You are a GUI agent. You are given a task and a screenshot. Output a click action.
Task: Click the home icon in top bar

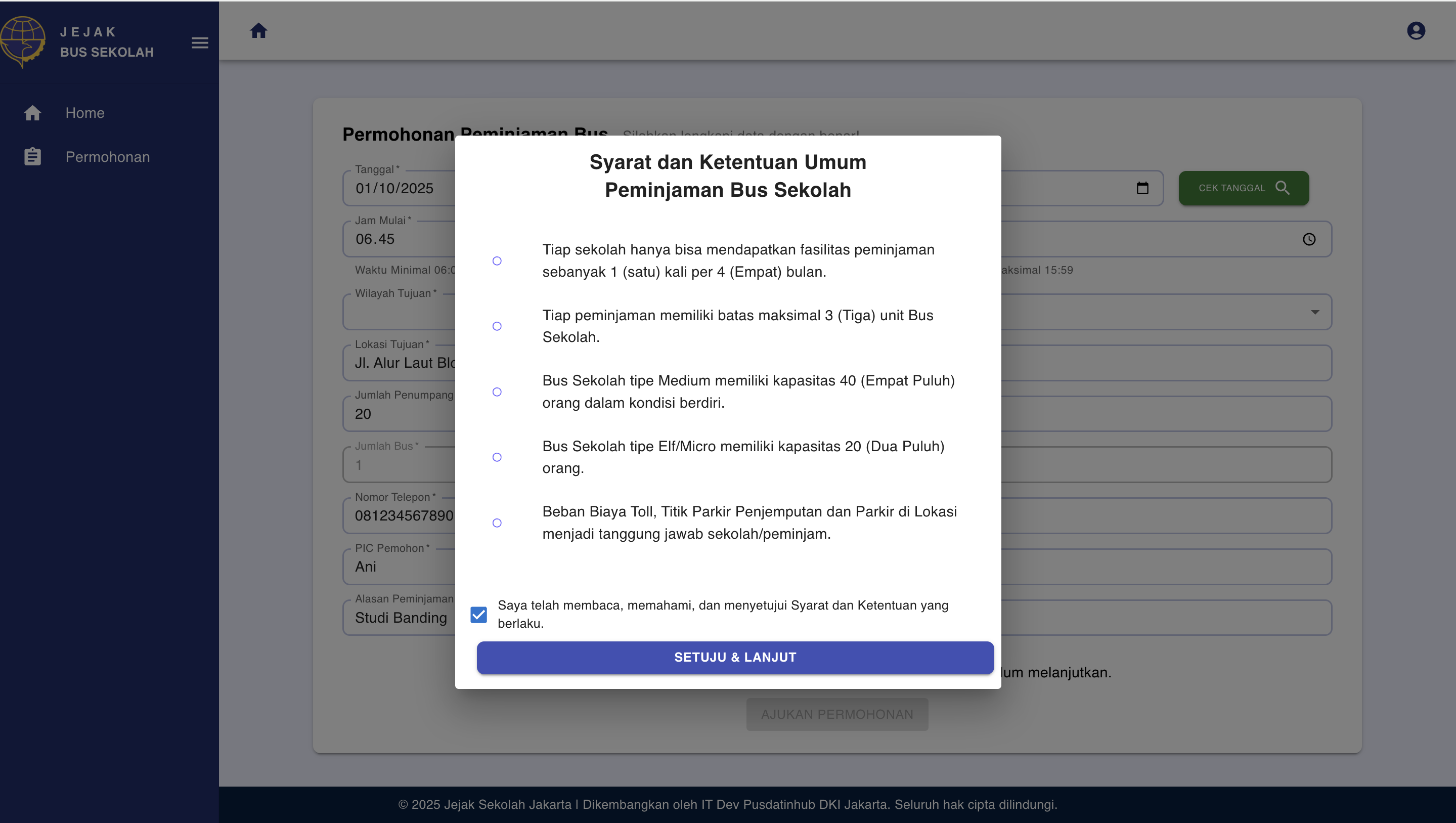tap(258, 30)
